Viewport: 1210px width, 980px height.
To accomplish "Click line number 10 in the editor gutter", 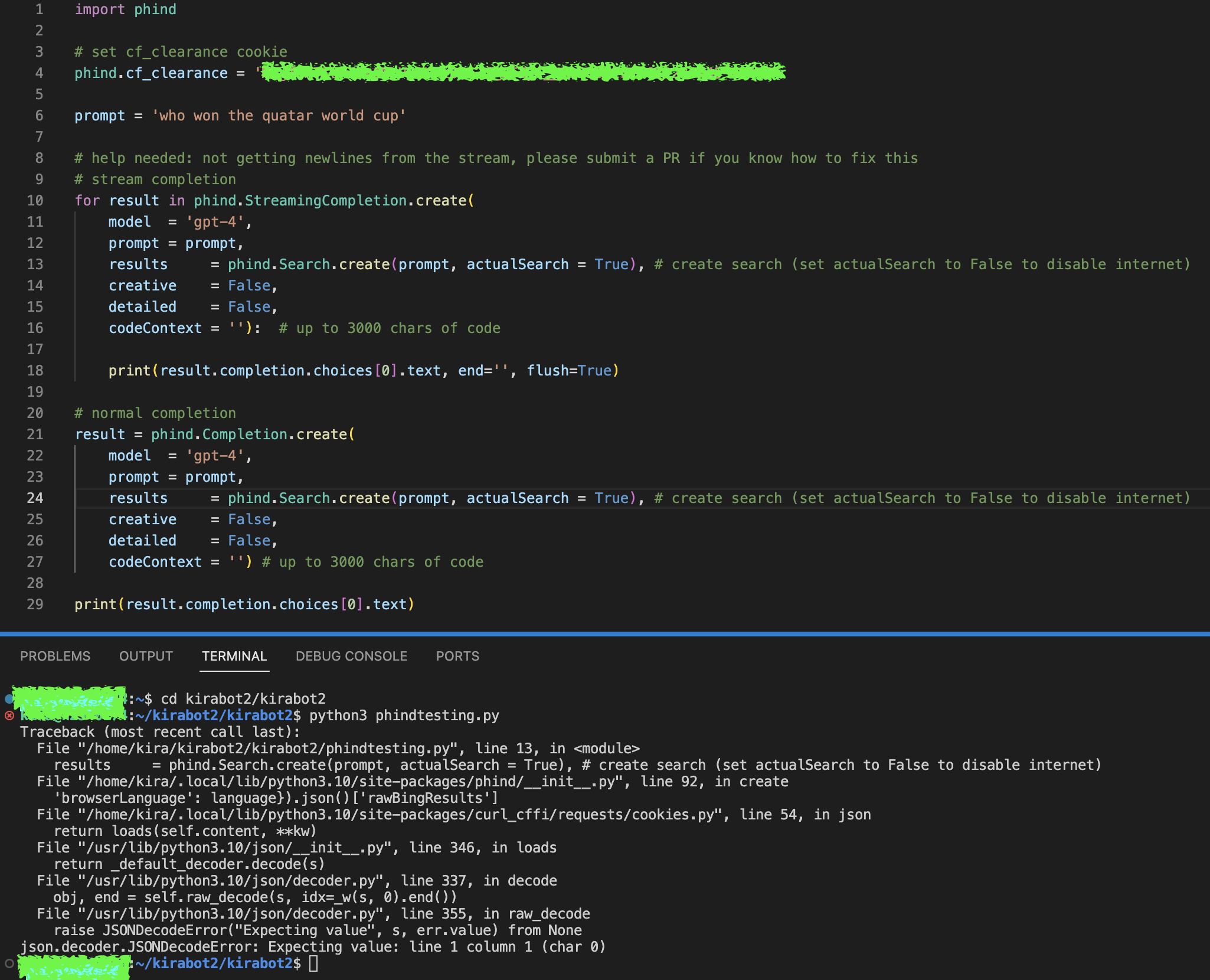I will coord(35,200).
